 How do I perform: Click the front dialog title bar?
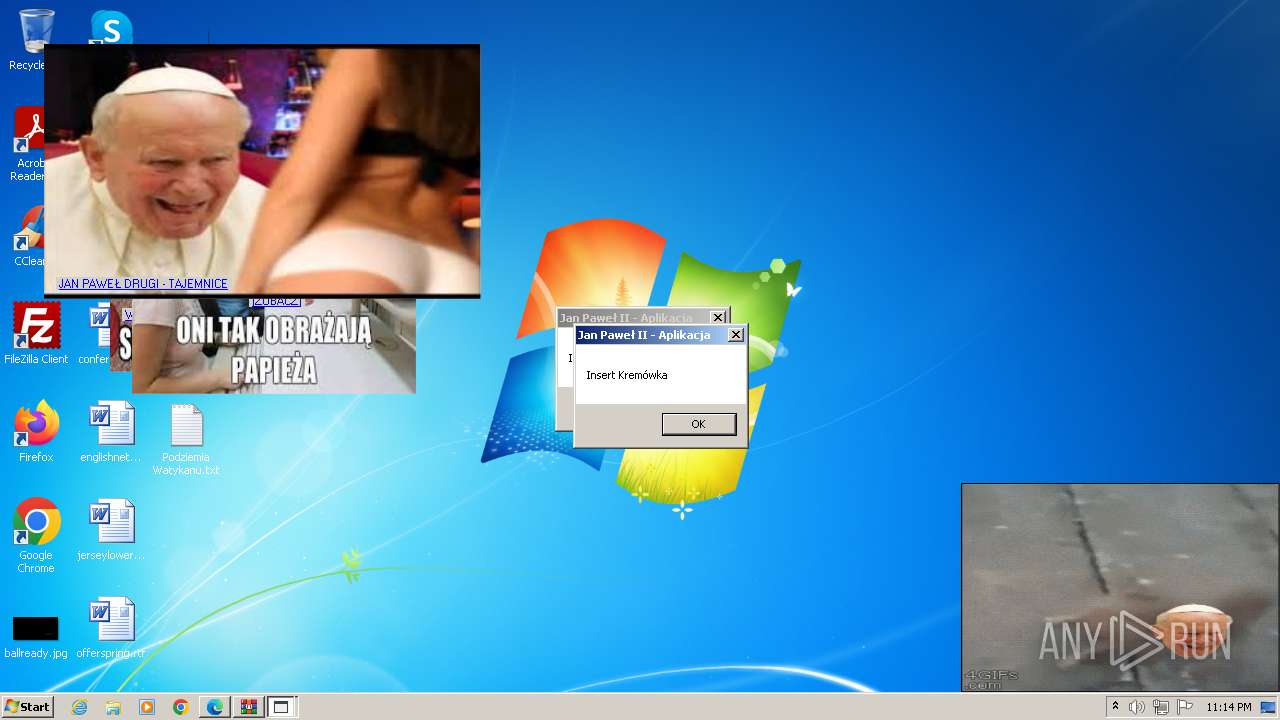tap(651, 335)
